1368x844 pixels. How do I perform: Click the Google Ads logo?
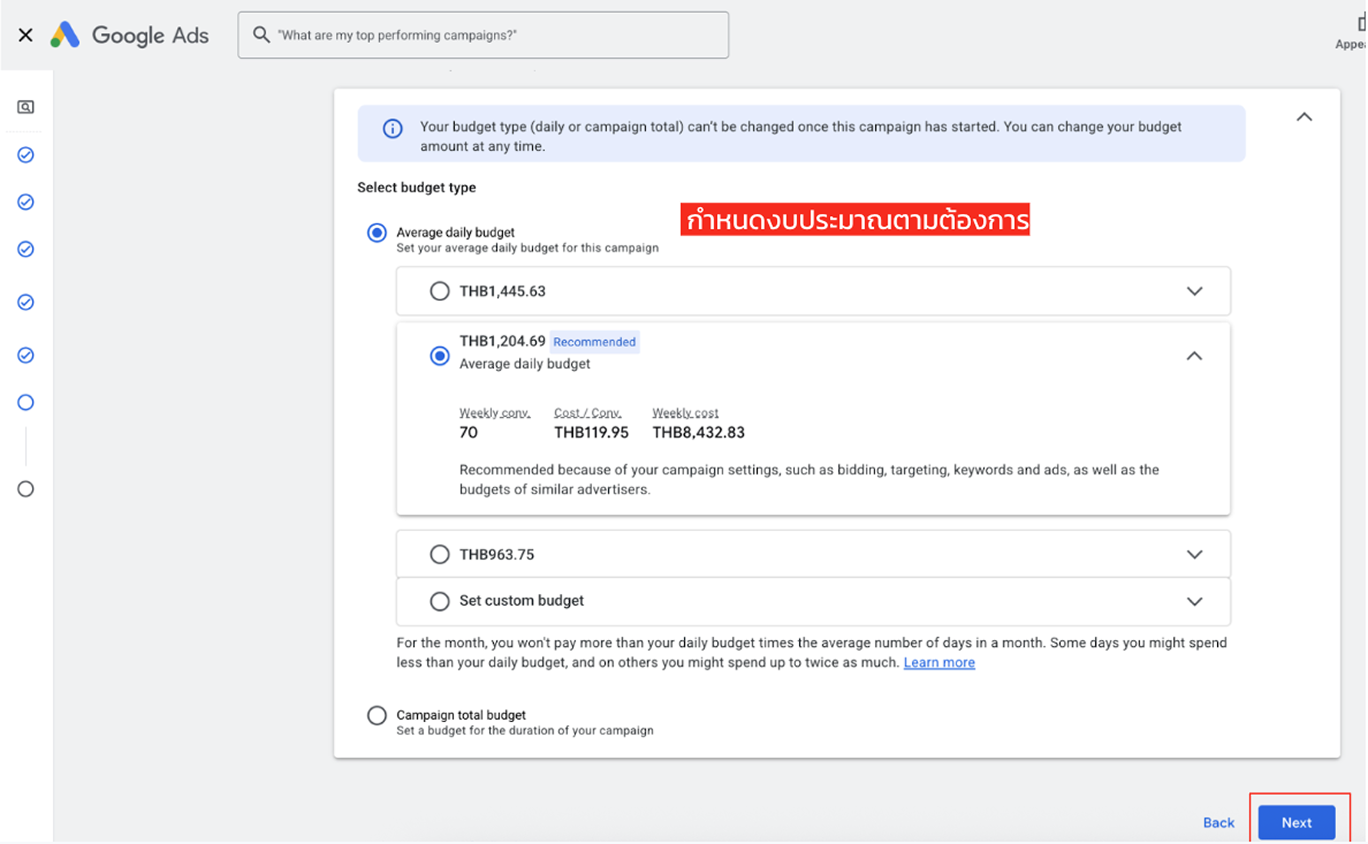pos(130,35)
